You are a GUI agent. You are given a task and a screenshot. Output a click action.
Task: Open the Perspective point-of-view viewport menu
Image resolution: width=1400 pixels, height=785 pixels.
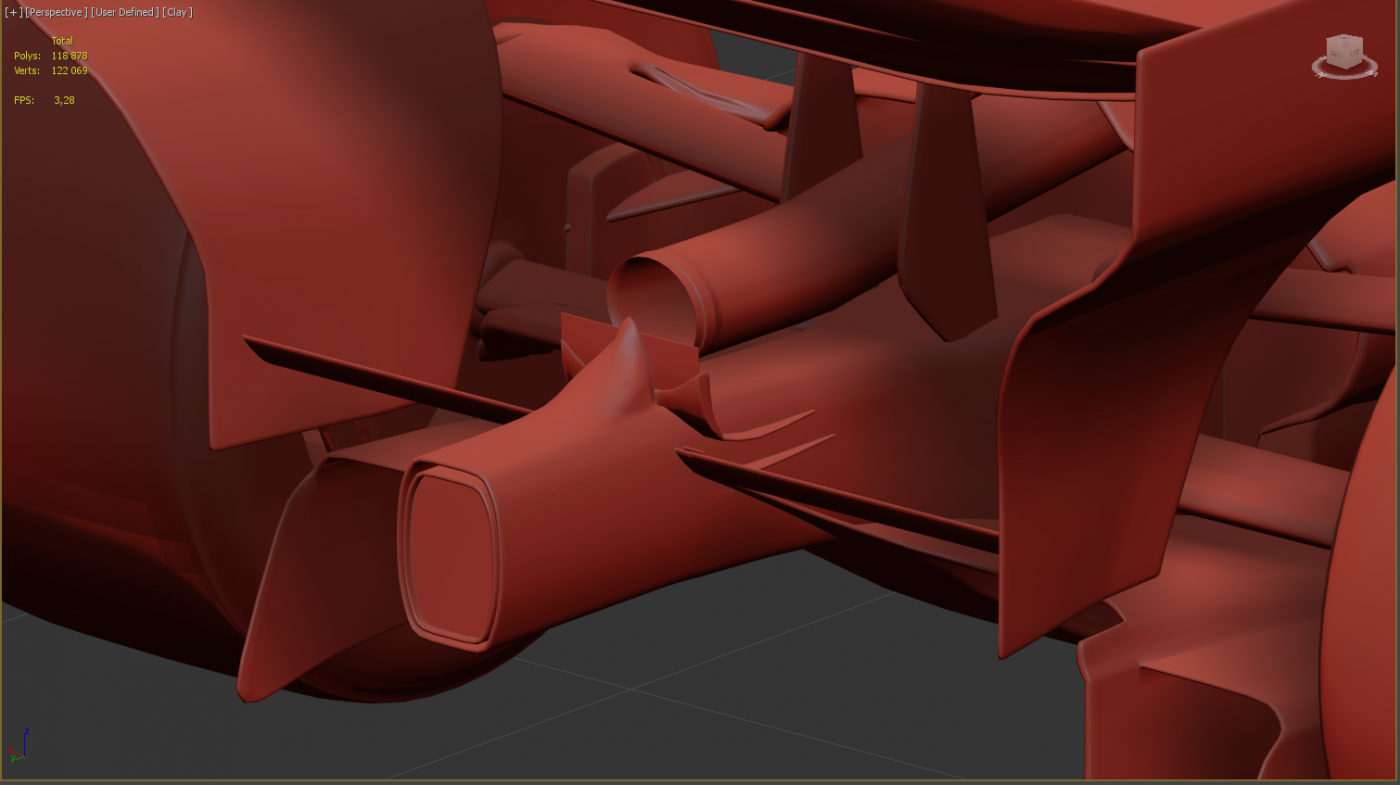pos(56,12)
